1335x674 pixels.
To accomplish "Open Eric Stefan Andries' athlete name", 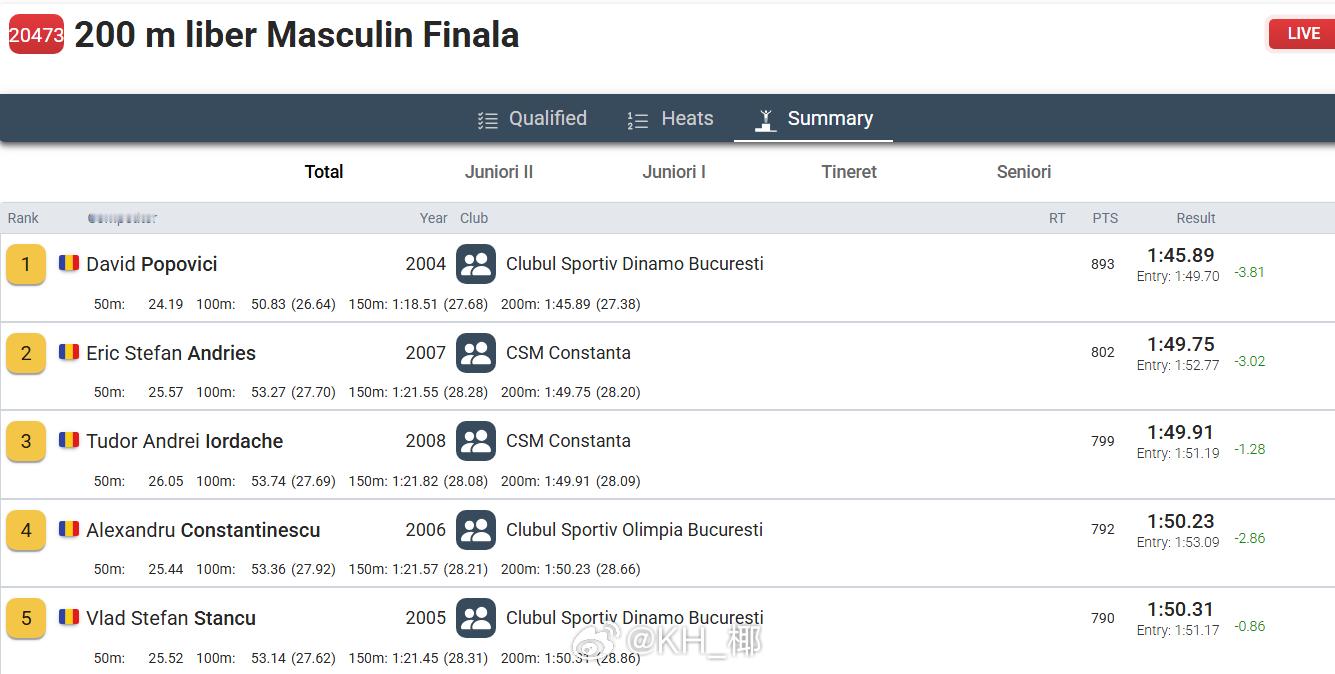I will point(171,353).
